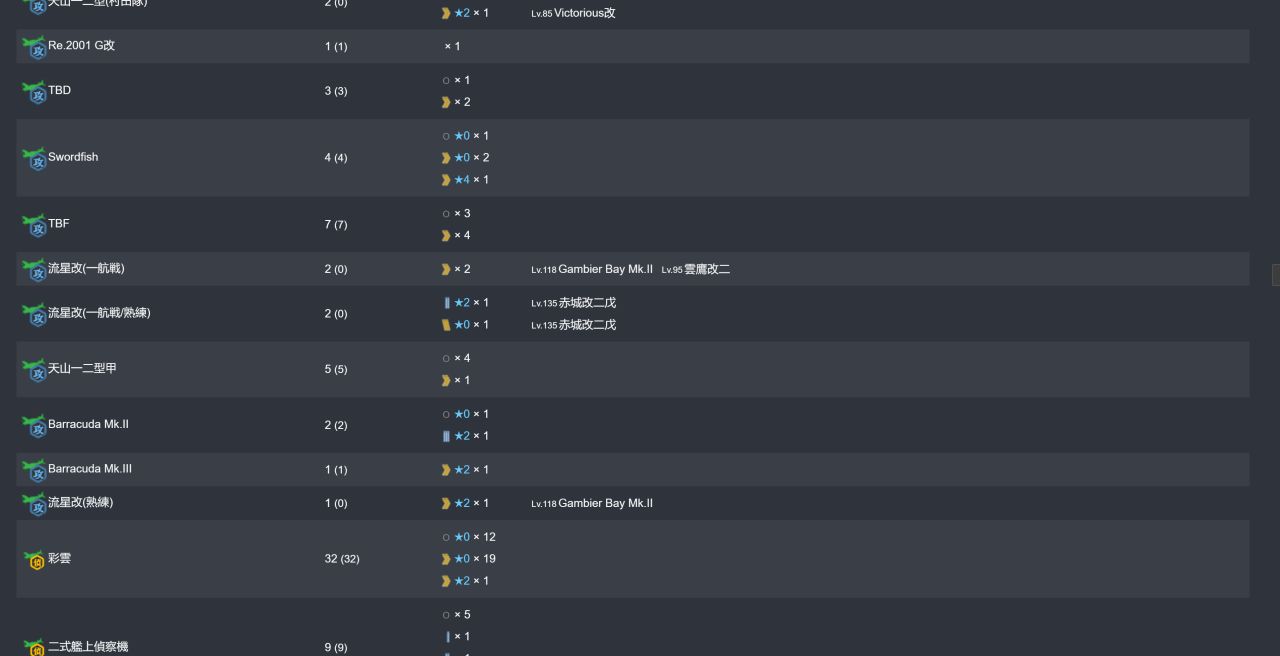Click the 32 (32) count for 彩雲
The width and height of the screenshot is (1280, 656).
tap(342, 559)
